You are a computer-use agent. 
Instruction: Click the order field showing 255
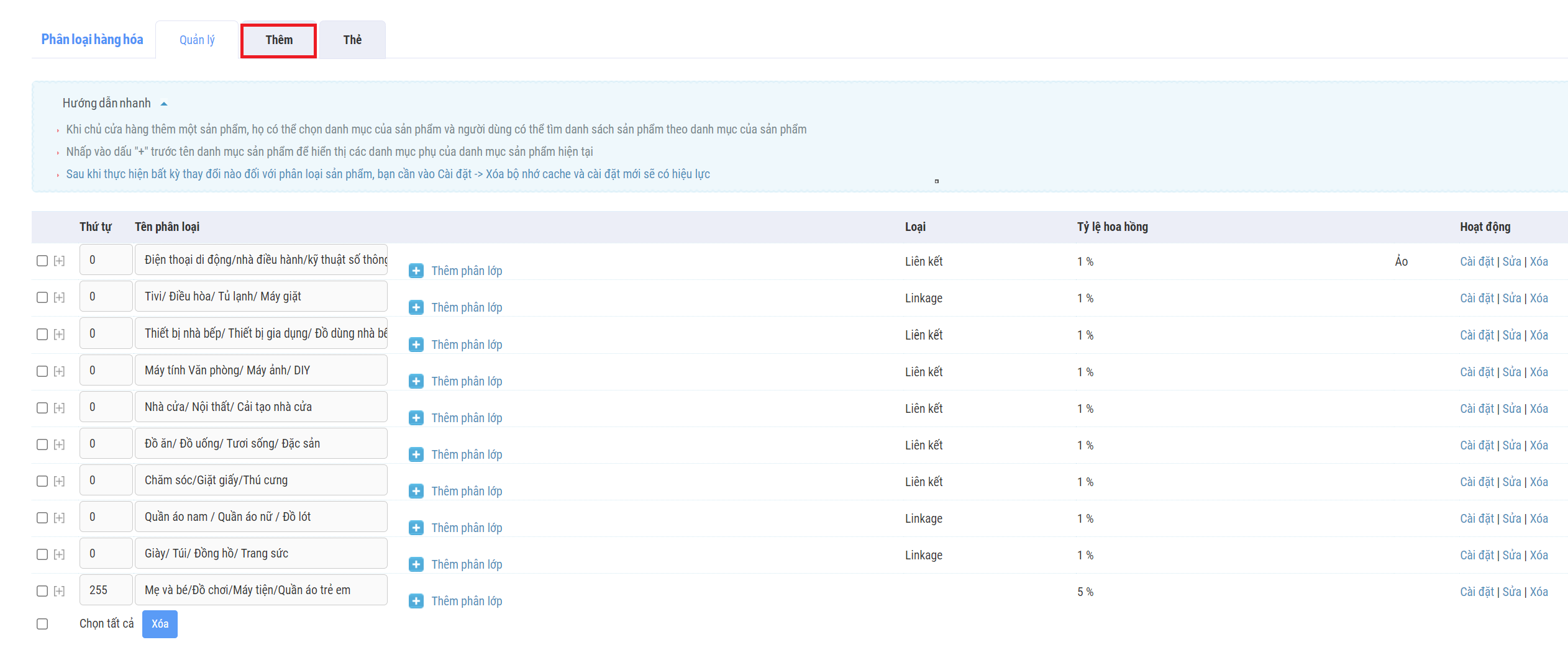(x=106, y=590)
